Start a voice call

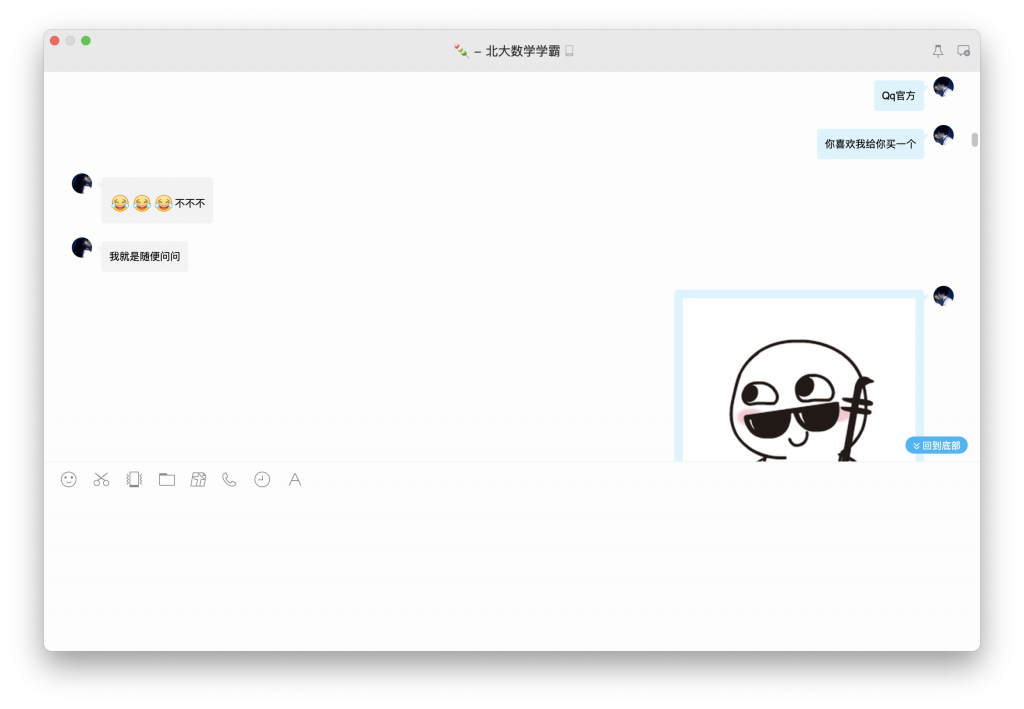228,480
